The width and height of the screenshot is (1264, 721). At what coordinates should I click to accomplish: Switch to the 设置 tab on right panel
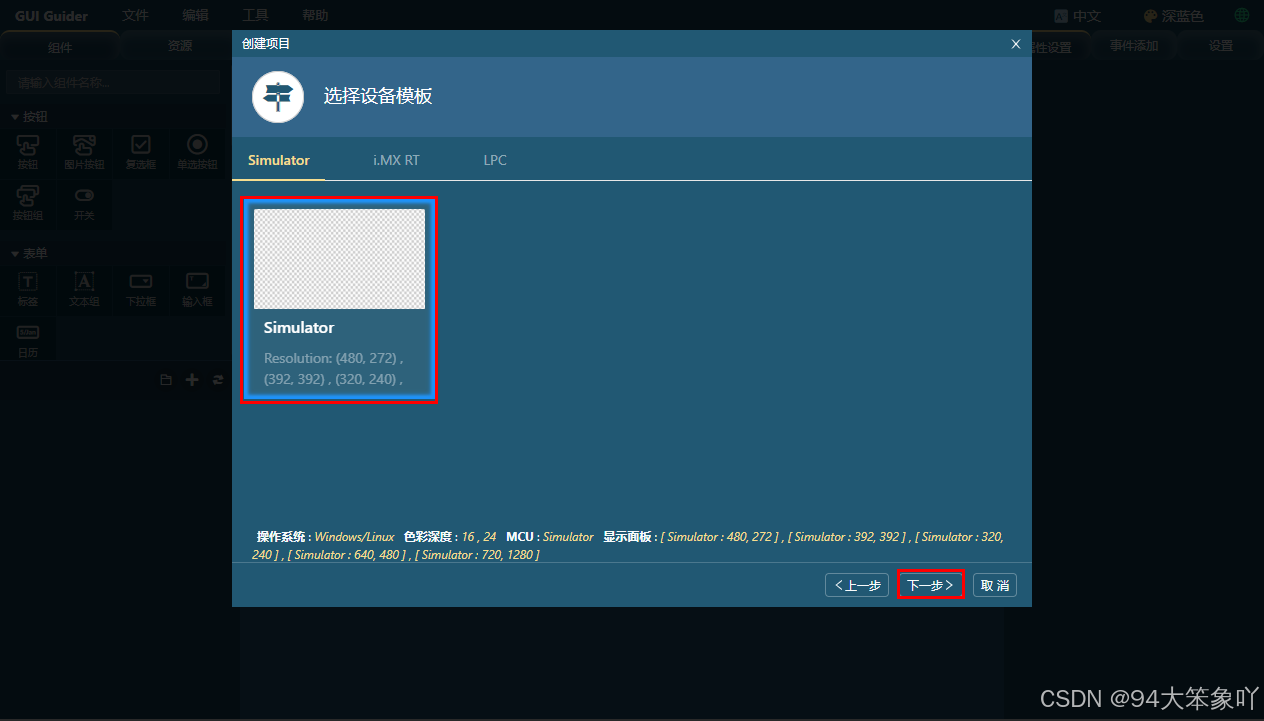point(1221,46)
